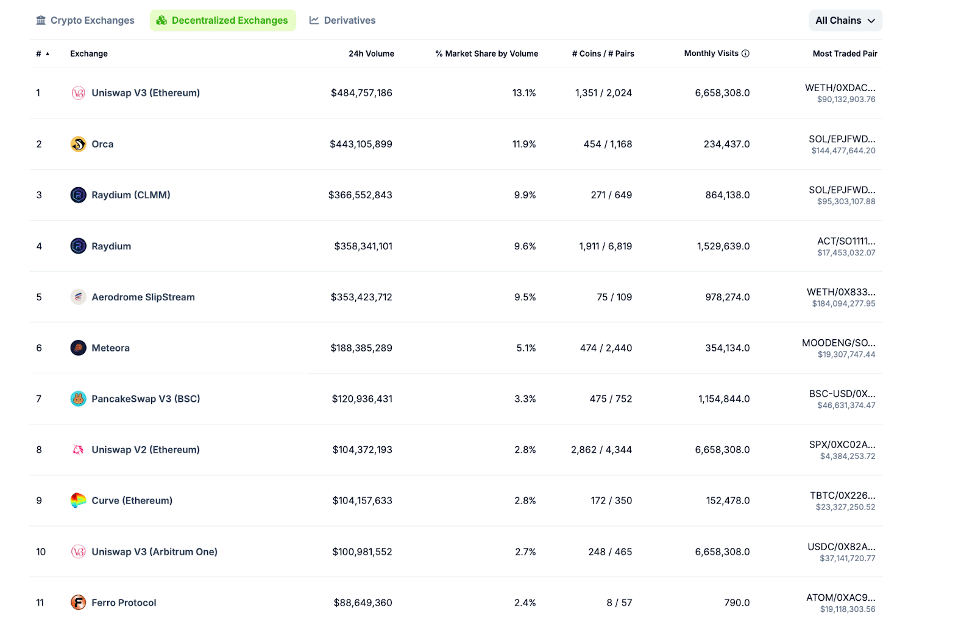This screenshot has height=622, width=977.
Task: Click SOL/EPJFWD... pair in Orca row
Action: point(842,139)
